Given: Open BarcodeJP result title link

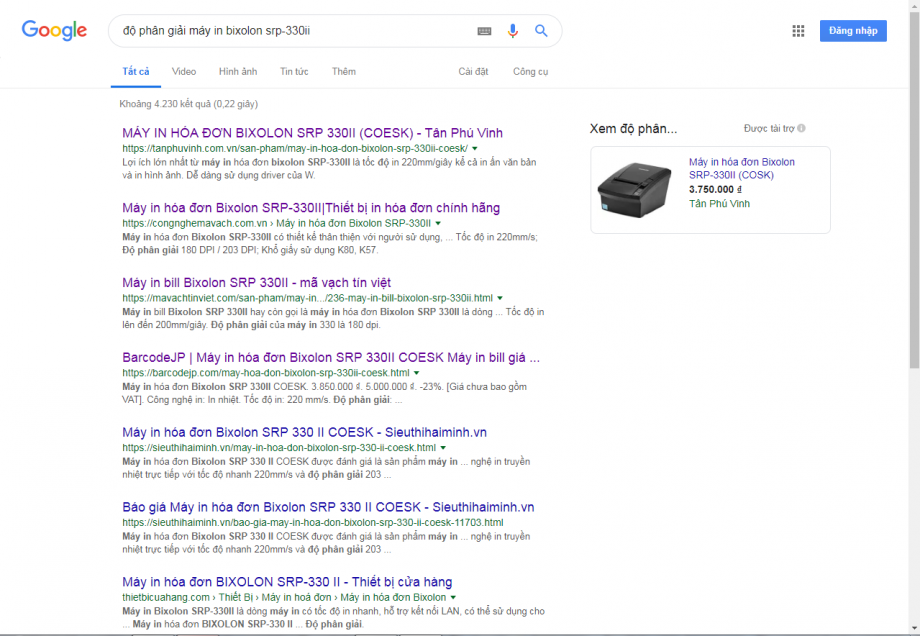Looking at the screenshot, I should tap(331, 357).
